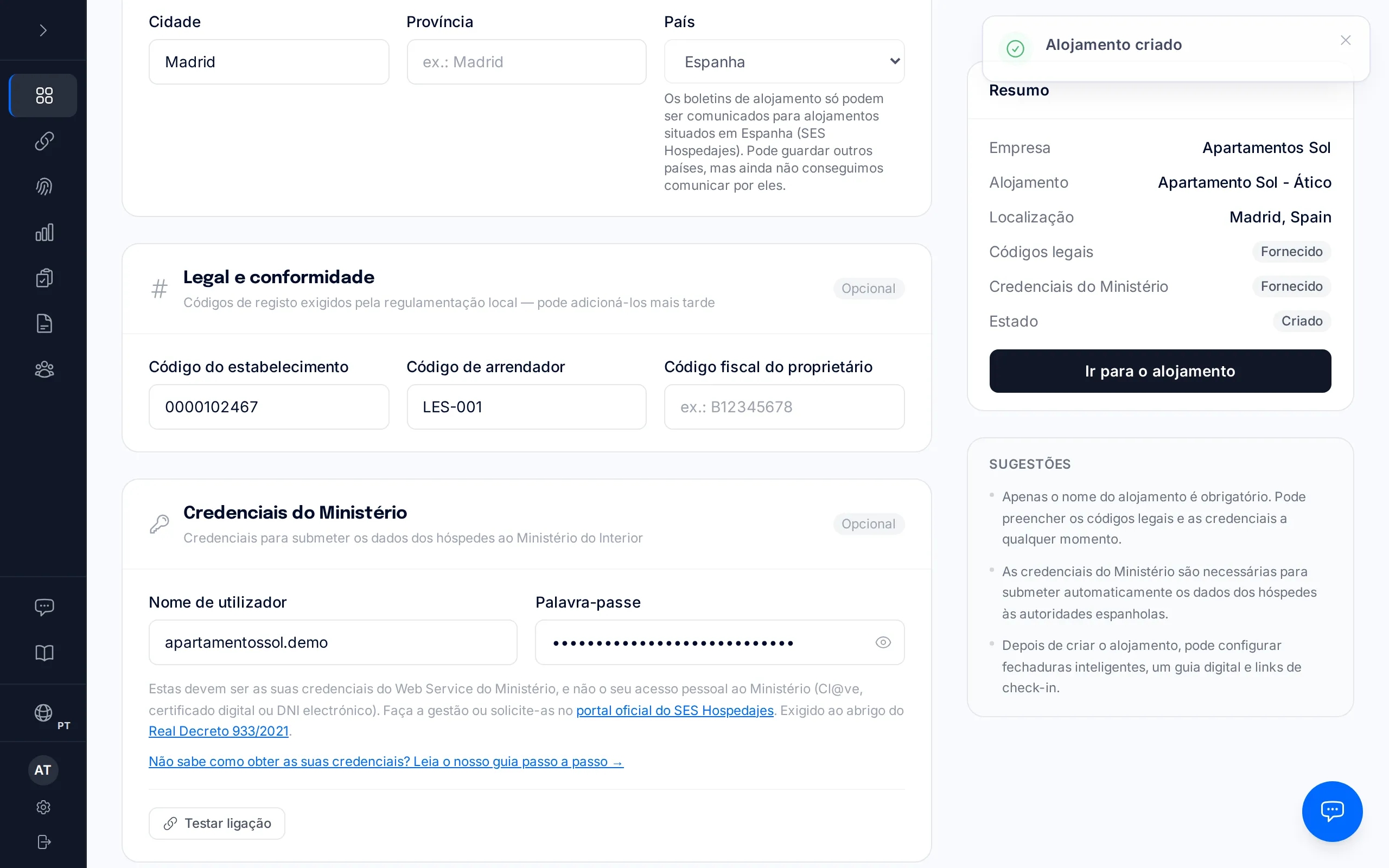Open the clipboard checklist icon in sidebar
Viewport: 1389px width, 868px height.
pyautogui.click(x=43, y=278)
